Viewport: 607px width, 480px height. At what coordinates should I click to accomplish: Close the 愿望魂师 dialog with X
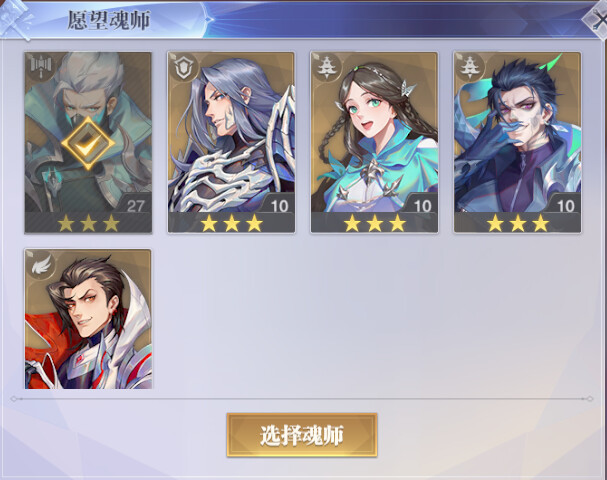pos(598,20)
